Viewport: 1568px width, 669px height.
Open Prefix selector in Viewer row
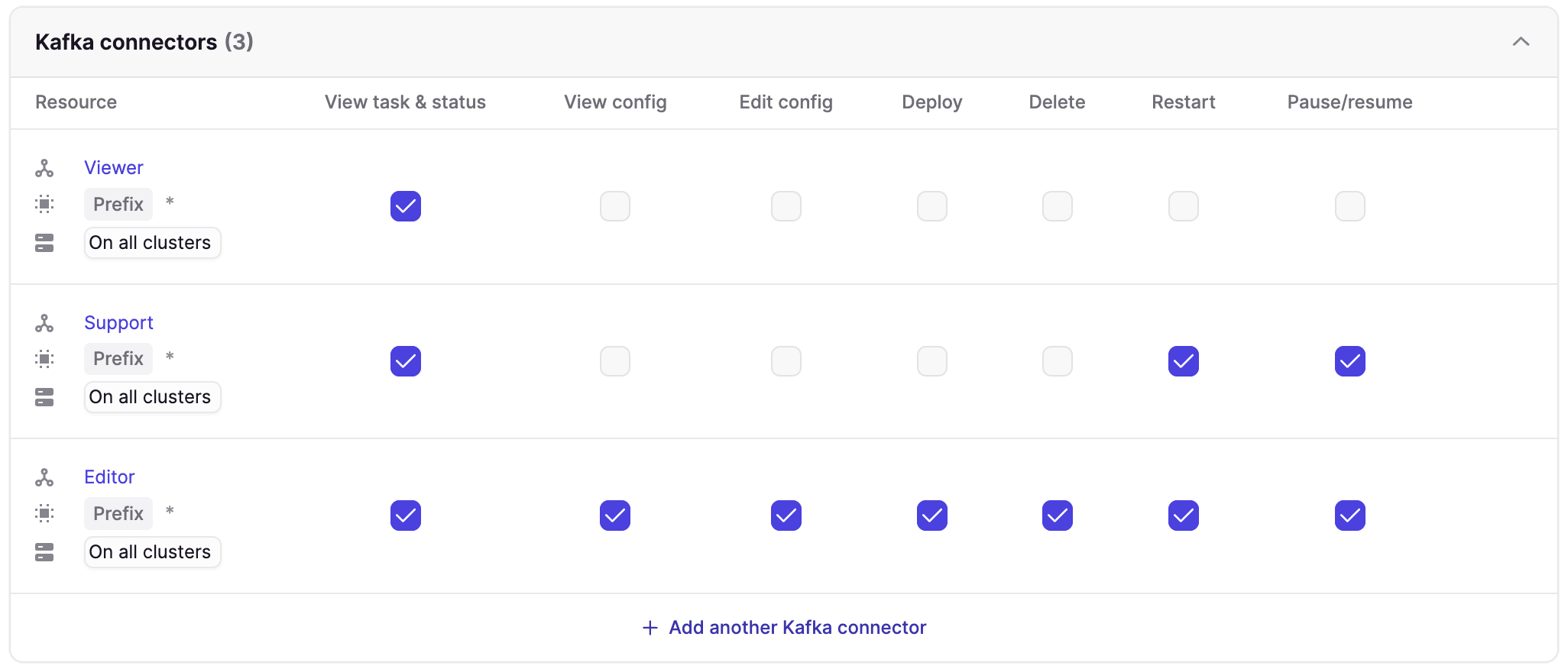(x=118, y=204)
